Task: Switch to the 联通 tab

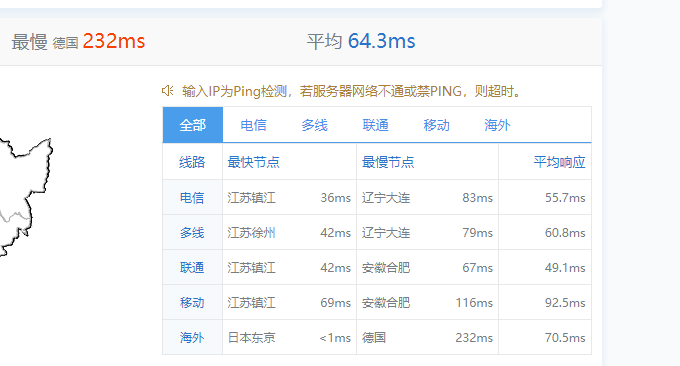Action: point(376,125)
